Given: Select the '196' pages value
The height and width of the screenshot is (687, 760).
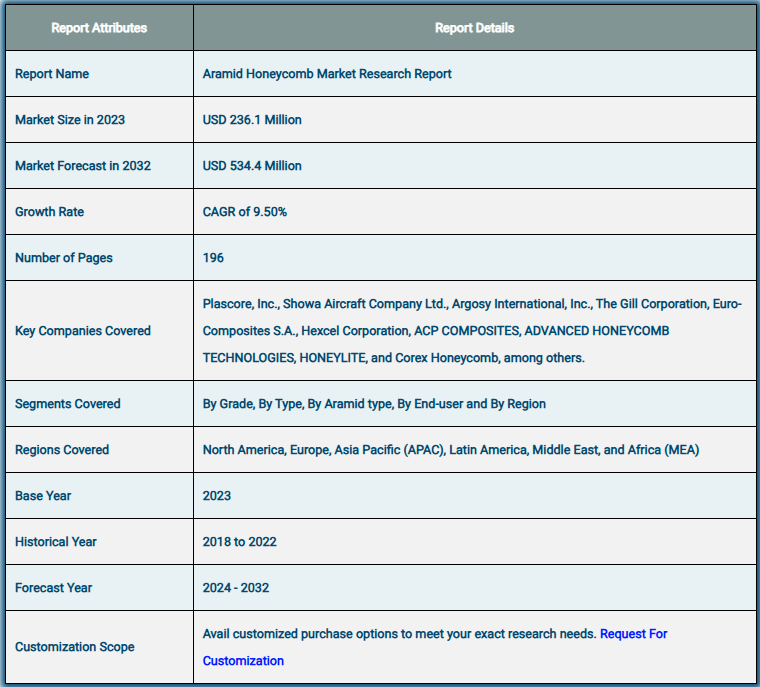Looking at the screenshot, I should point(213,258).
